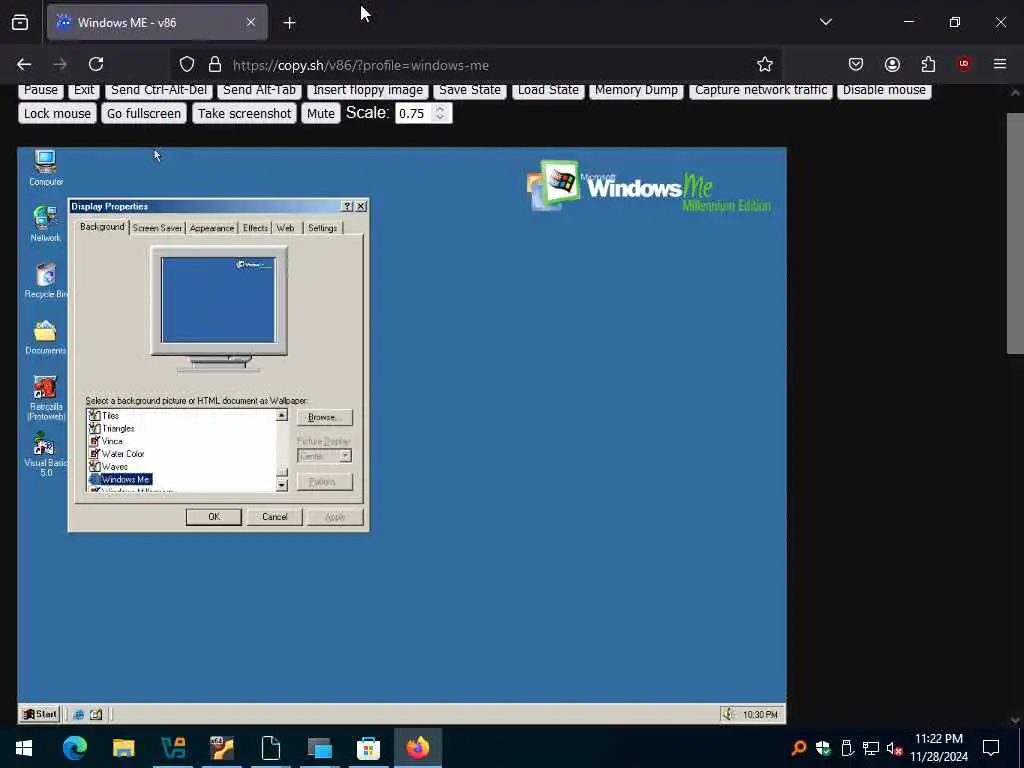
Task: Select Waves wallpaper in the list
Action: tap(114, 467)
